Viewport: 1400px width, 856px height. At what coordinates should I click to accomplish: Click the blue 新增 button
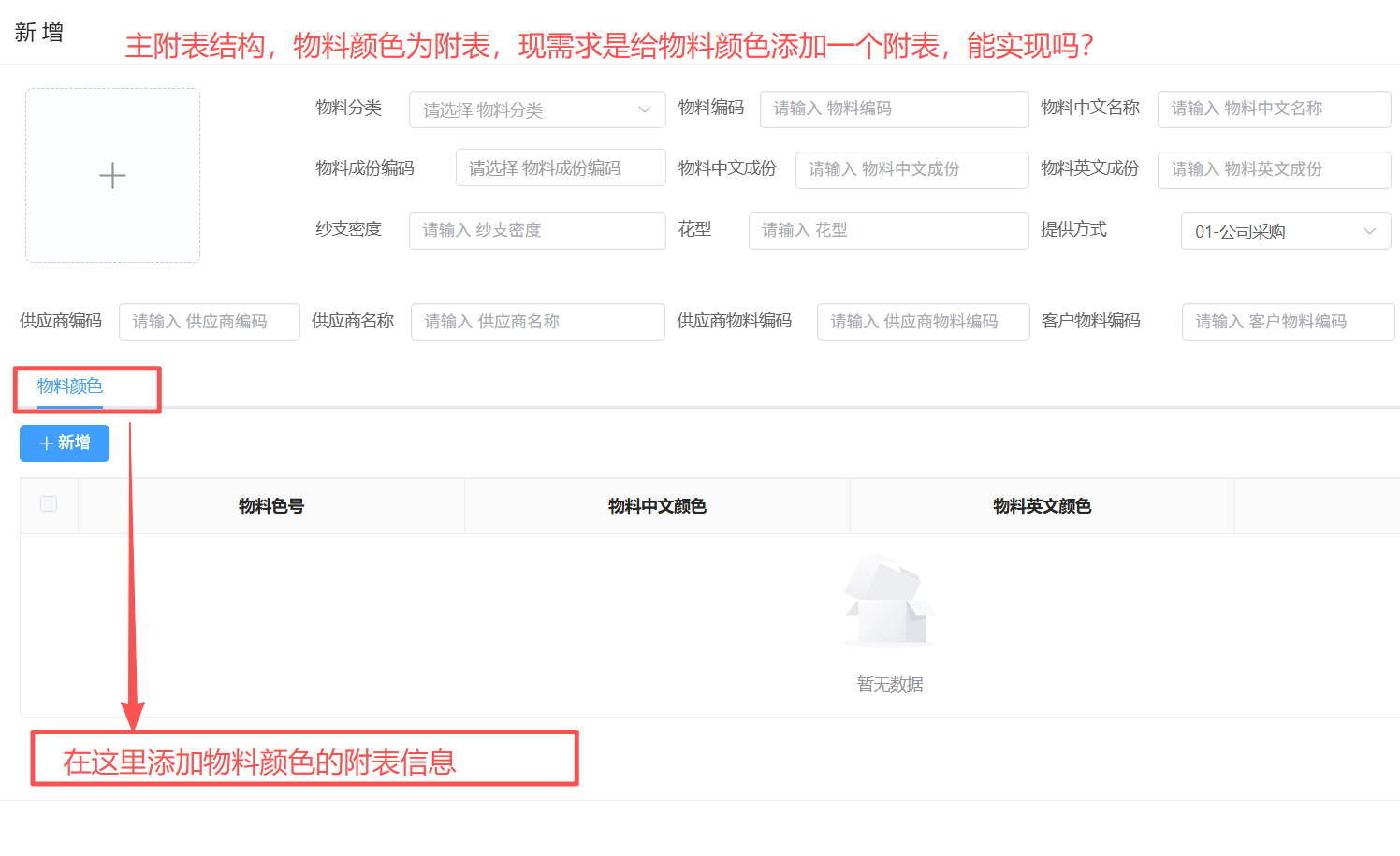(x=65, y=443)
